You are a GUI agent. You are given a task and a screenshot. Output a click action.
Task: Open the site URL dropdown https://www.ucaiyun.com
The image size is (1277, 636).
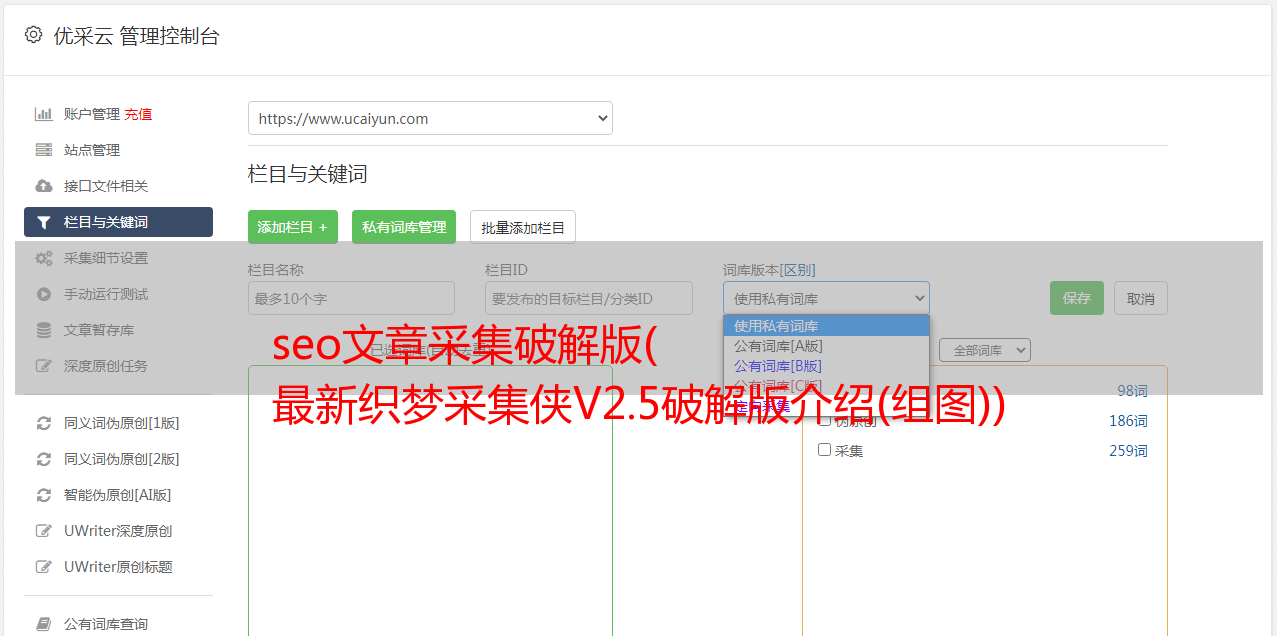click(x=430, y=118)
